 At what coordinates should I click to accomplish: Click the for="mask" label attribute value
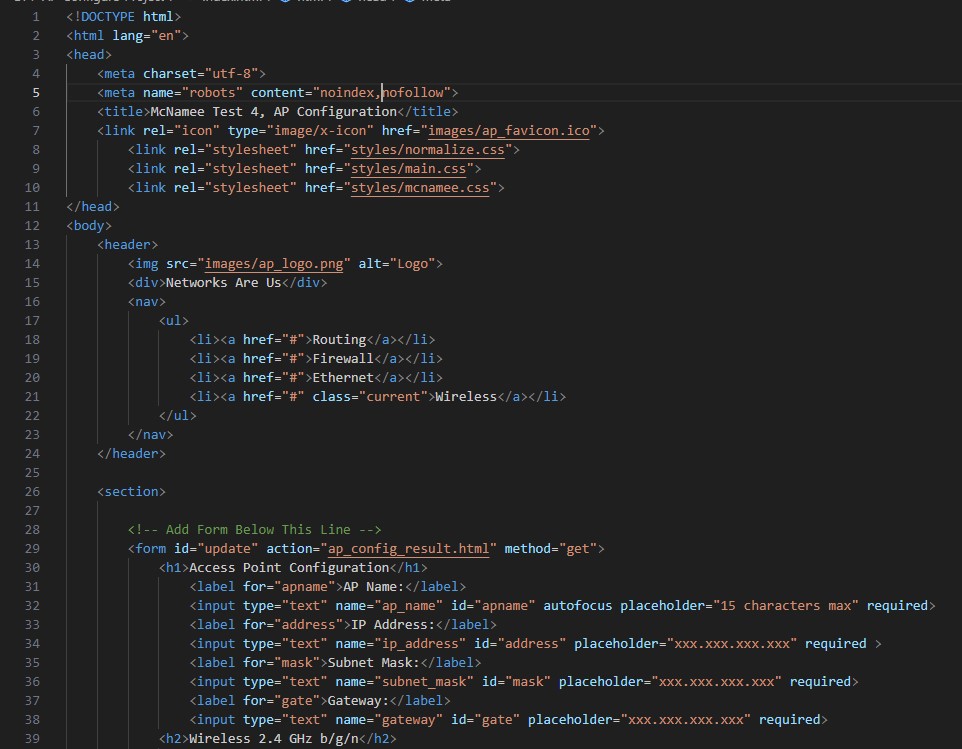297,663
